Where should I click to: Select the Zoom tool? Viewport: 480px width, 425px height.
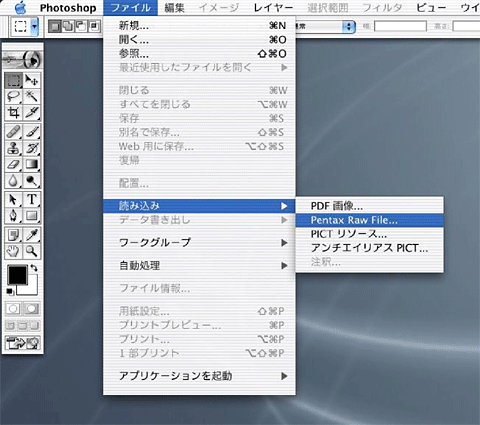[32, 251]
